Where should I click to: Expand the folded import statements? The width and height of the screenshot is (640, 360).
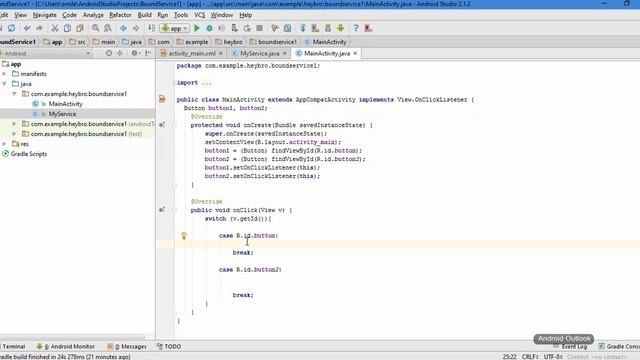[x=174, y=82]
